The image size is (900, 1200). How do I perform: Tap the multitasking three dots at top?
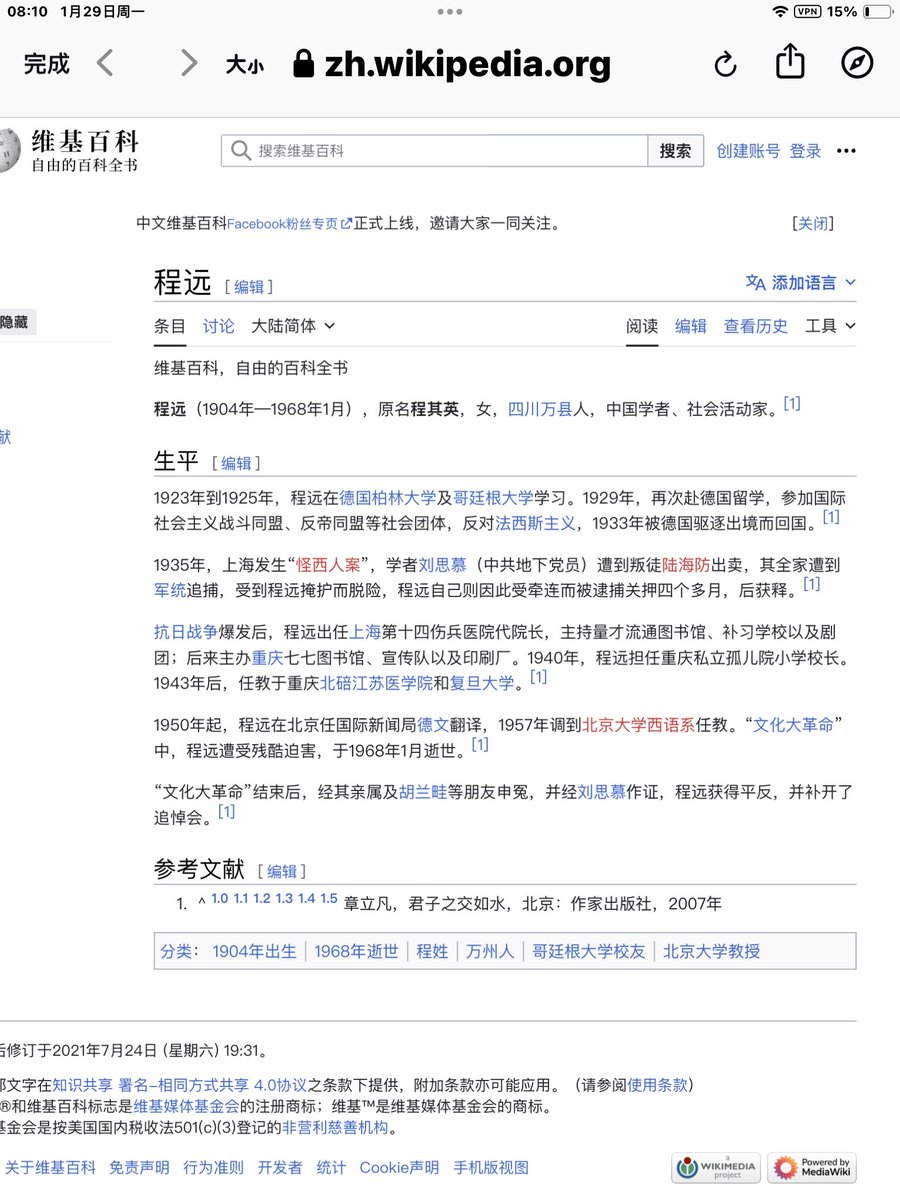(450, 12)
